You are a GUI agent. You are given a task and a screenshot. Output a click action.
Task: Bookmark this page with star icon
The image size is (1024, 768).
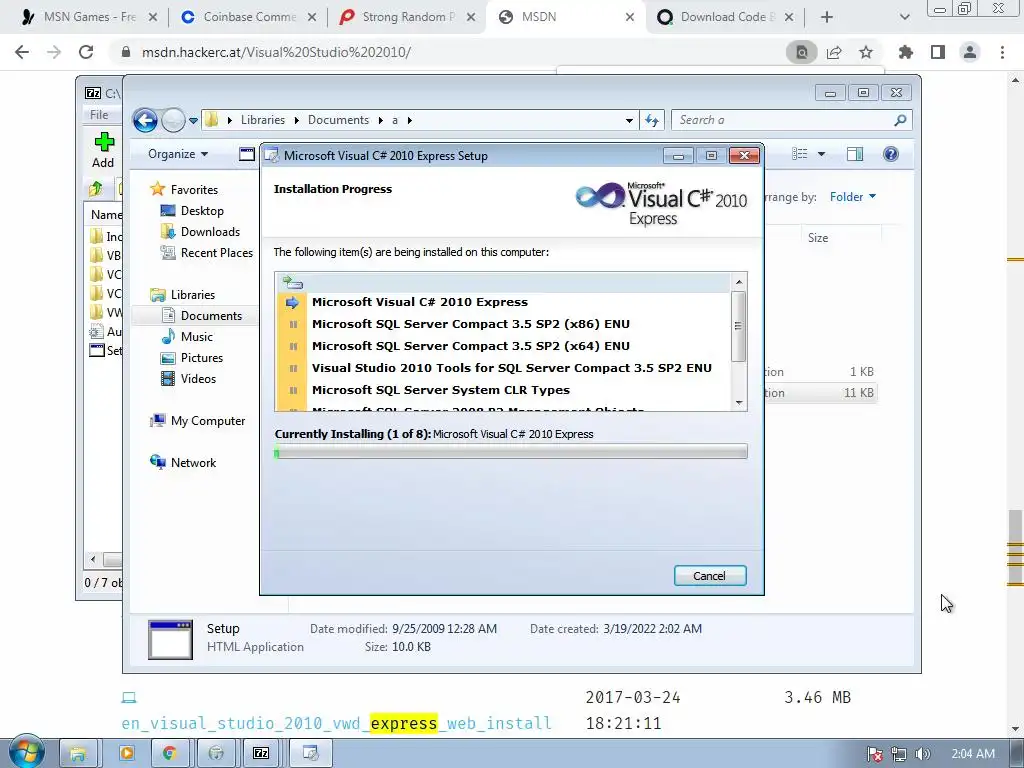(x=866, y=52)
